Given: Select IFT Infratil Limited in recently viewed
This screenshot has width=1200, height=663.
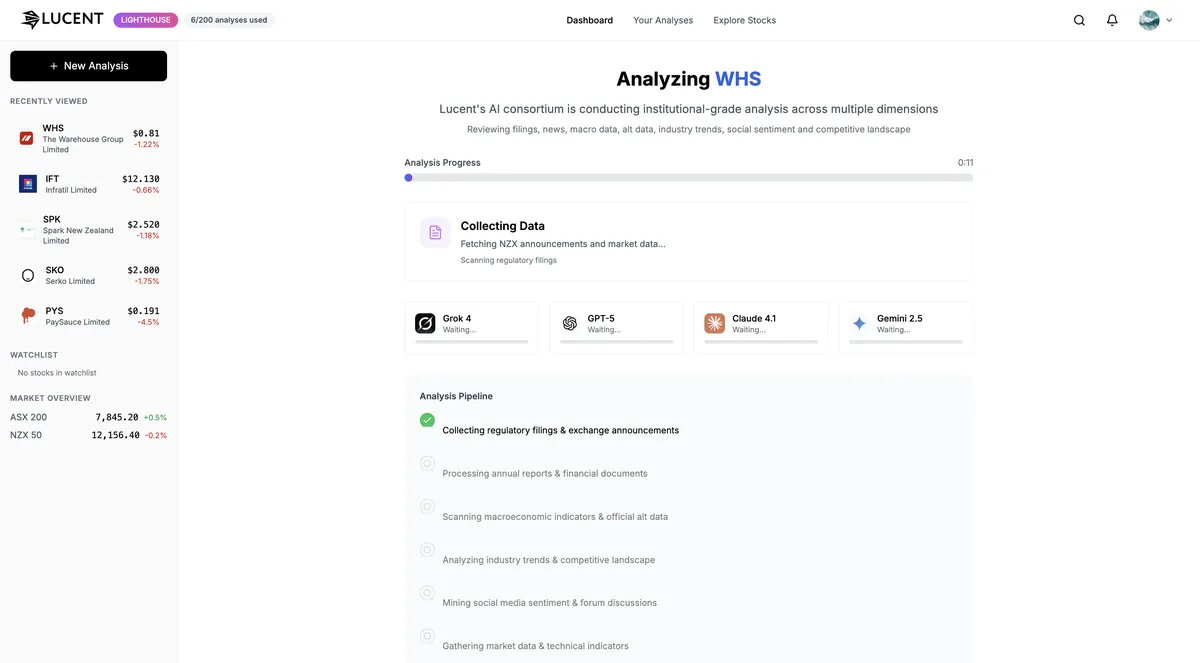Looking at the screenshot, I should coord(89,184).
